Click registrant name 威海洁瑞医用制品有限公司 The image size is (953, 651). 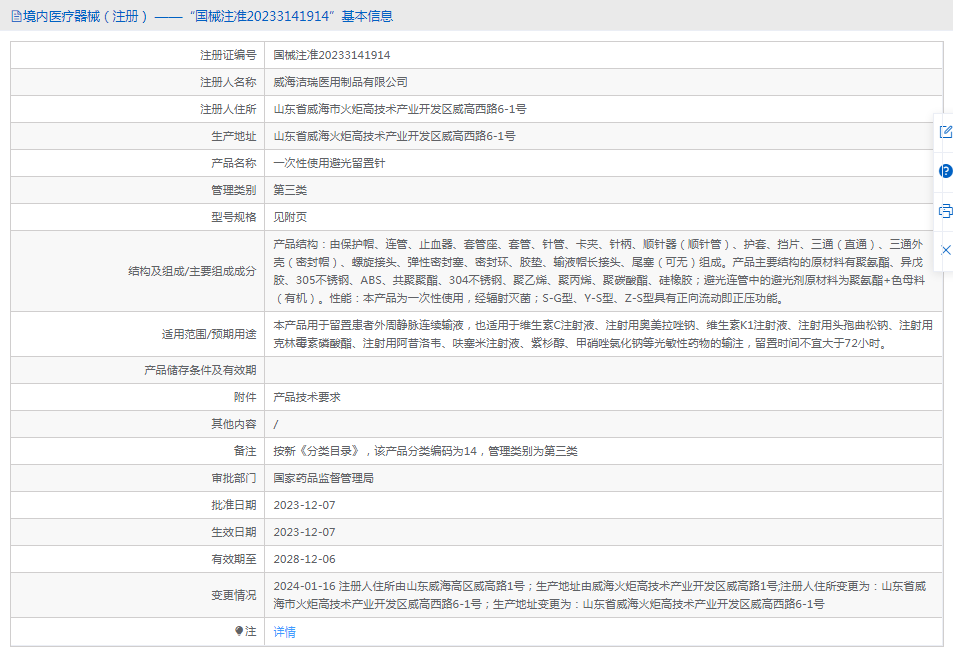(x=340, y=82)
